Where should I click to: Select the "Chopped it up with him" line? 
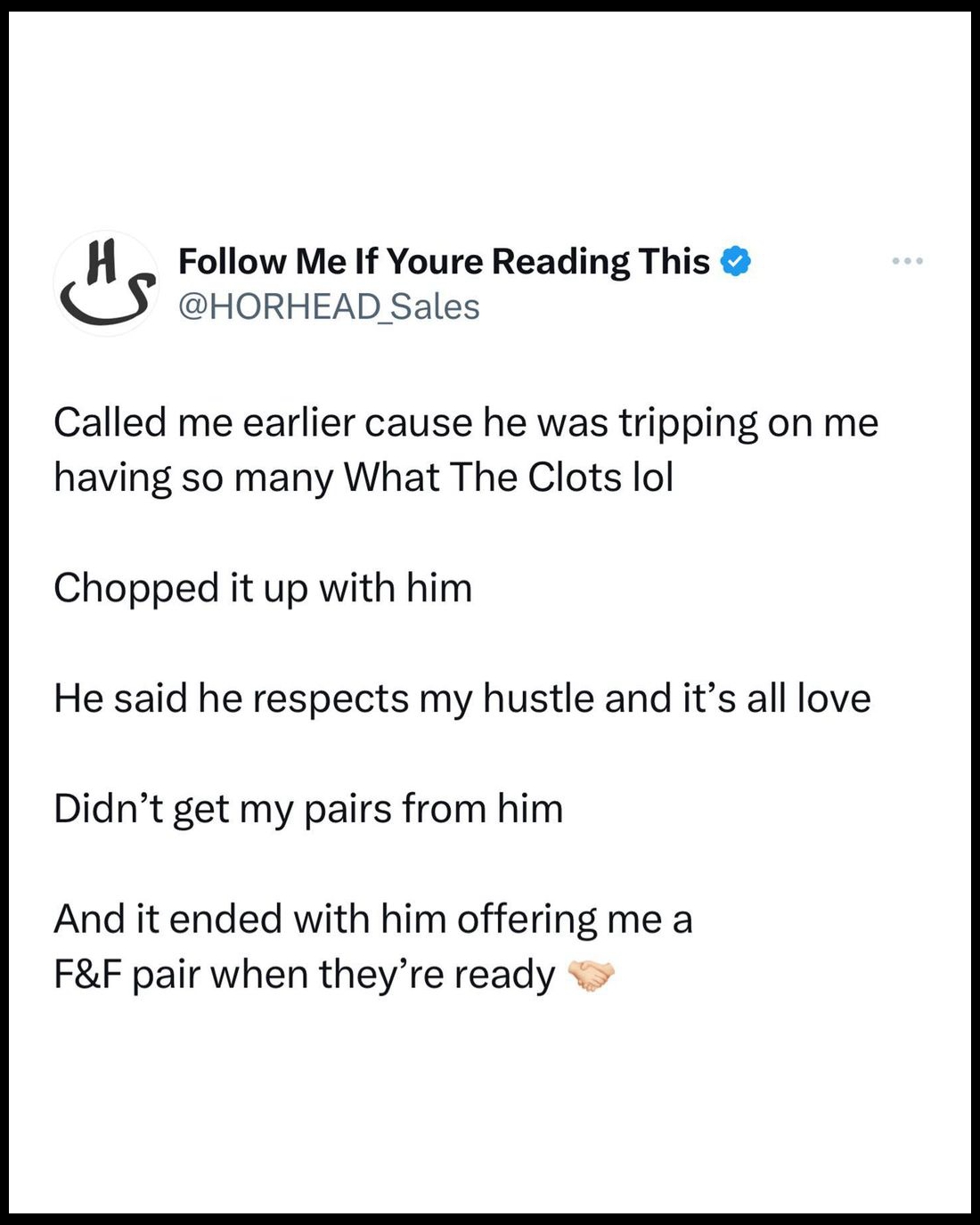[263, 588]
